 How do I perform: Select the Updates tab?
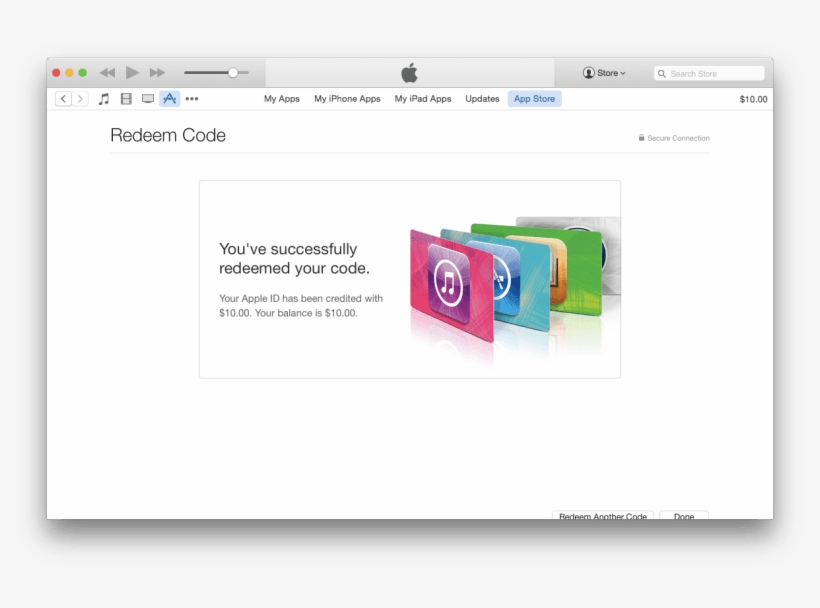[482, 99]
